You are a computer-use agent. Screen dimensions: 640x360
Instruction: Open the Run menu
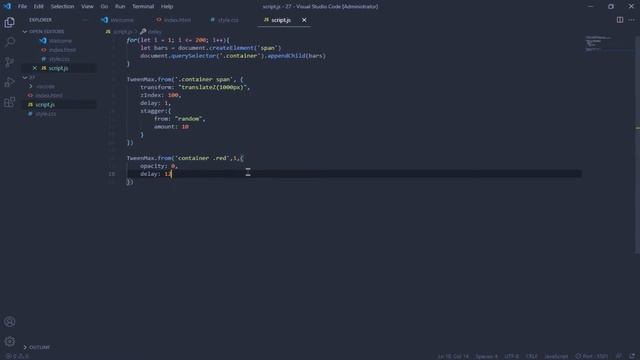[x=120, y=7]
